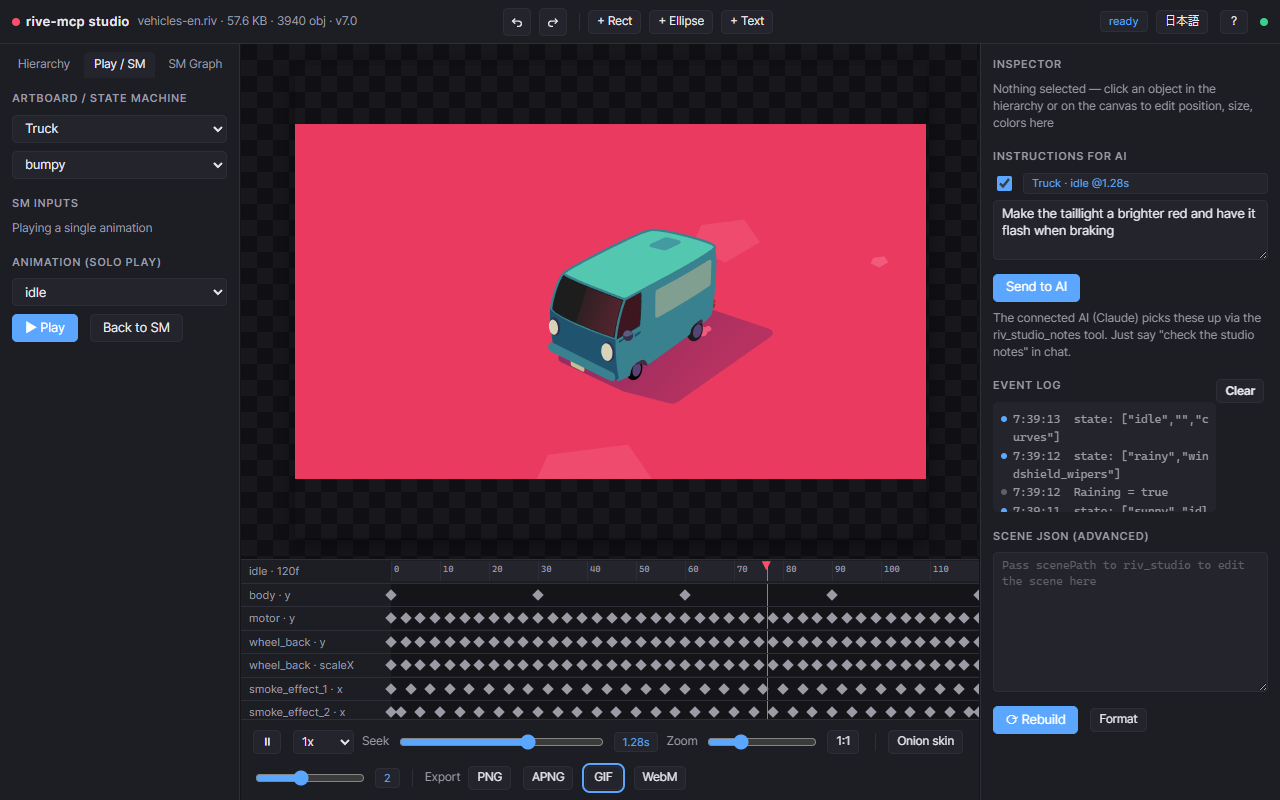Click the red dot logo beside rive-mcp studio
The width and height of the screenshot is (1280, 800).
point(16,21)
